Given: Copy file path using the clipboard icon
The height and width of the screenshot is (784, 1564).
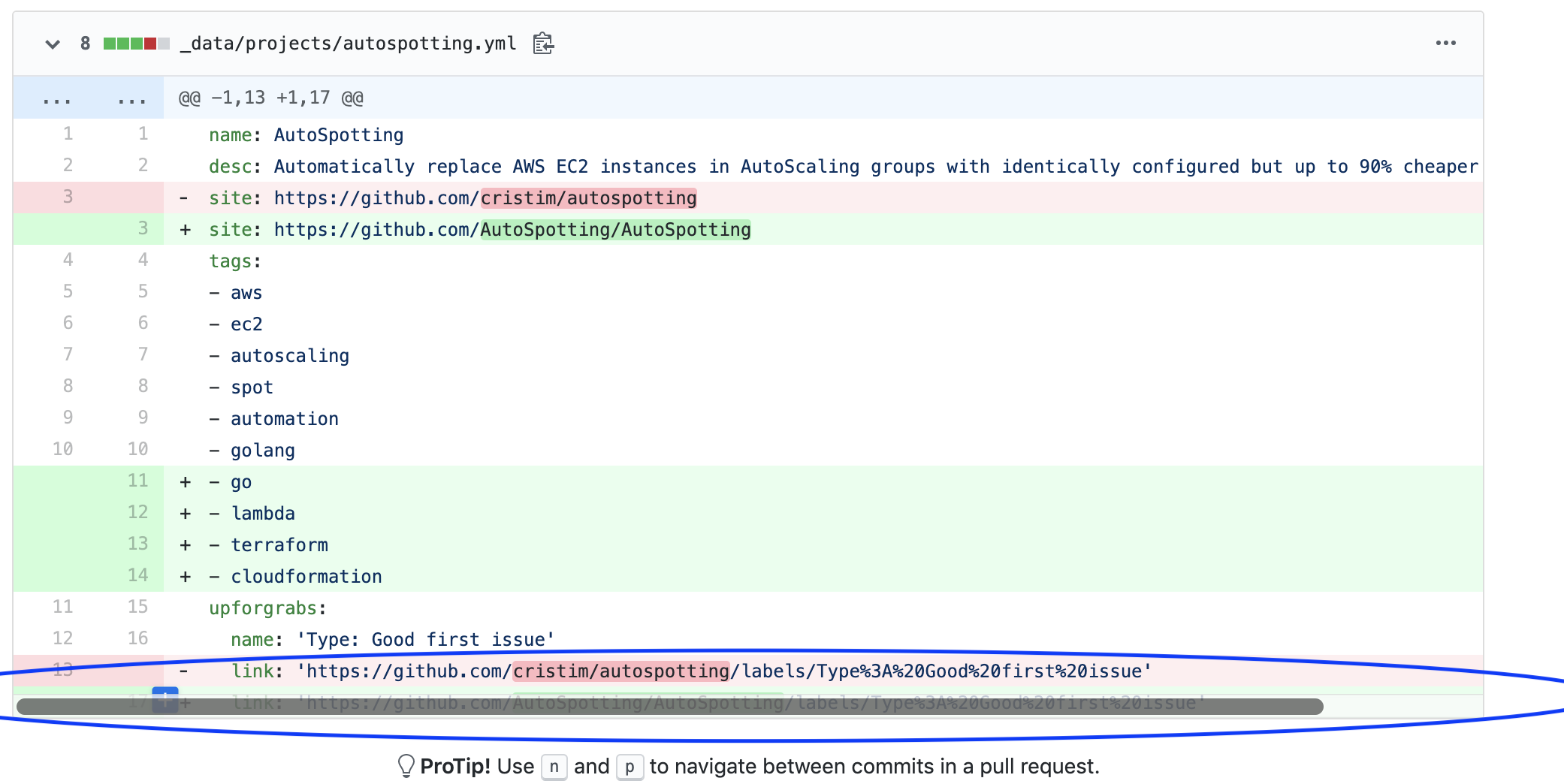Looking at the screenshot, I should (543, 44).
